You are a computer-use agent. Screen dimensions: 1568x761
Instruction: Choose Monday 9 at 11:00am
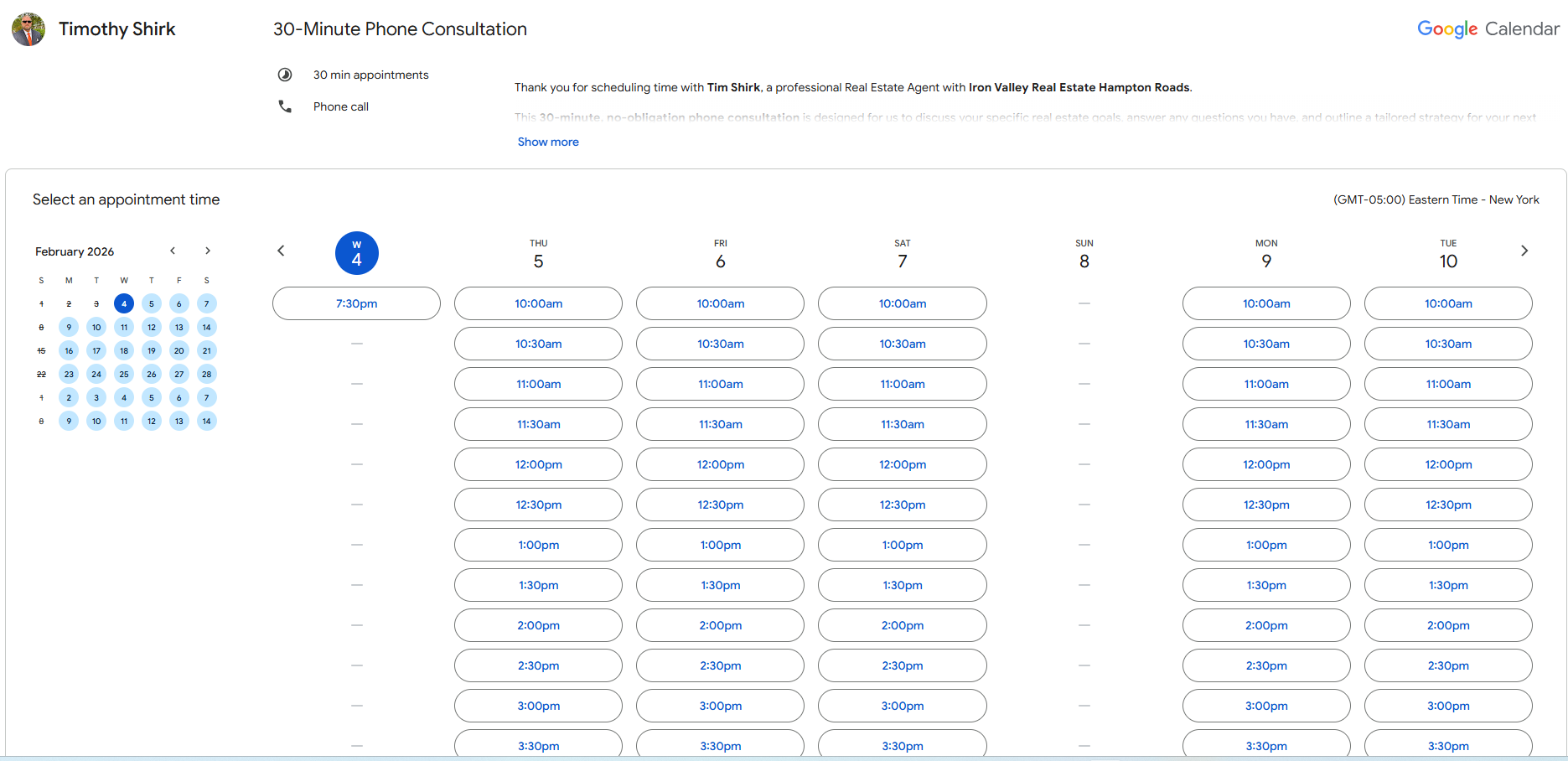click(x=1266, y=384)
